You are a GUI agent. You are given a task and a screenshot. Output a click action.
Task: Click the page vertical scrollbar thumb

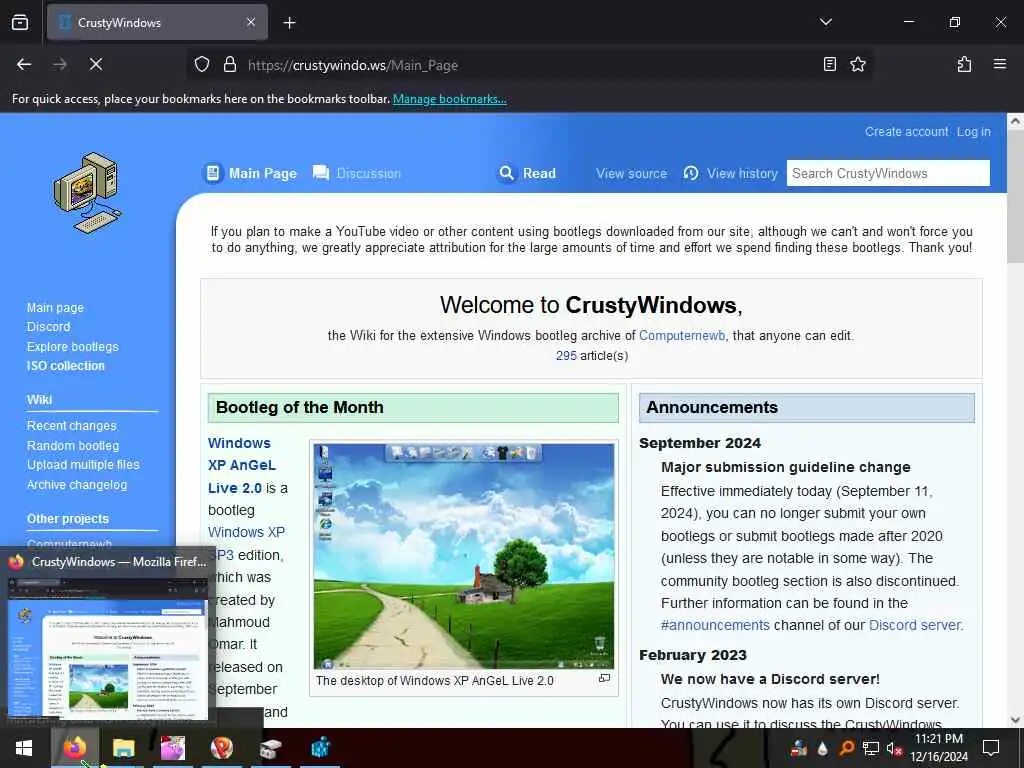1015,197
